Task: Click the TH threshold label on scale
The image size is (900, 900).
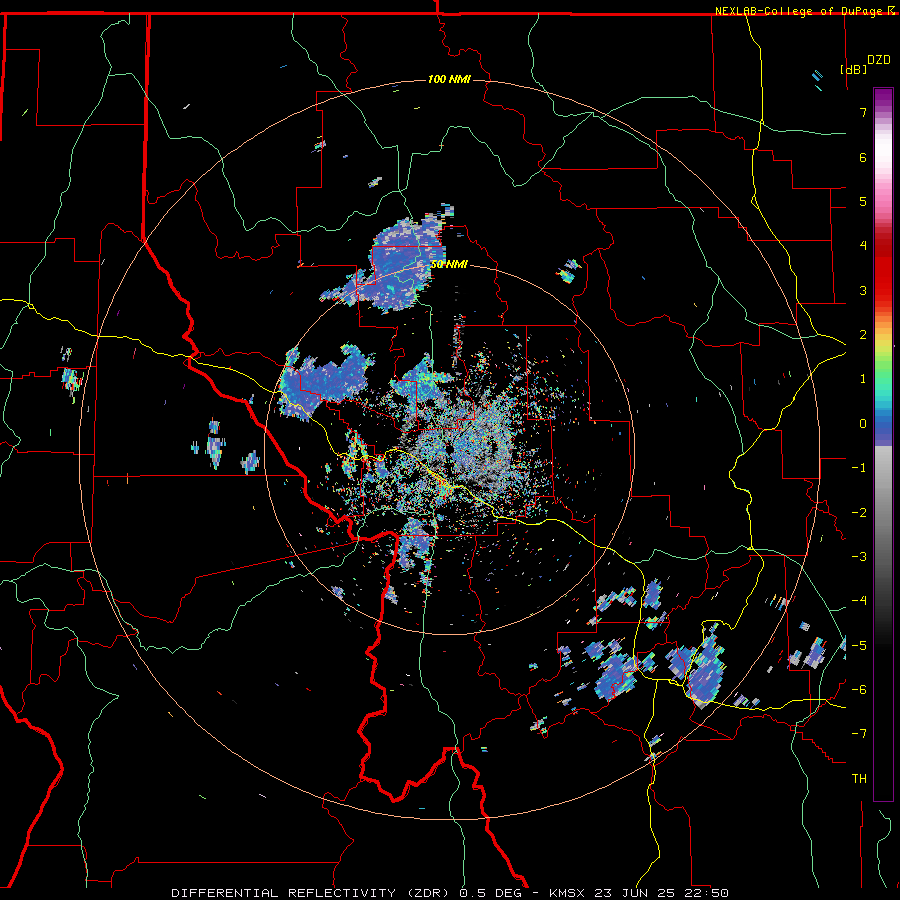Action: pos(859,779)
